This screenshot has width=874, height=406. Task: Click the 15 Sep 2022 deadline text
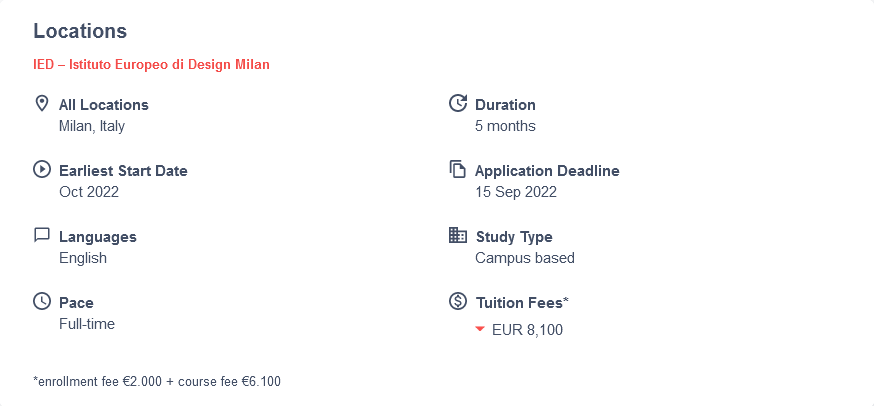click(516, 192)
